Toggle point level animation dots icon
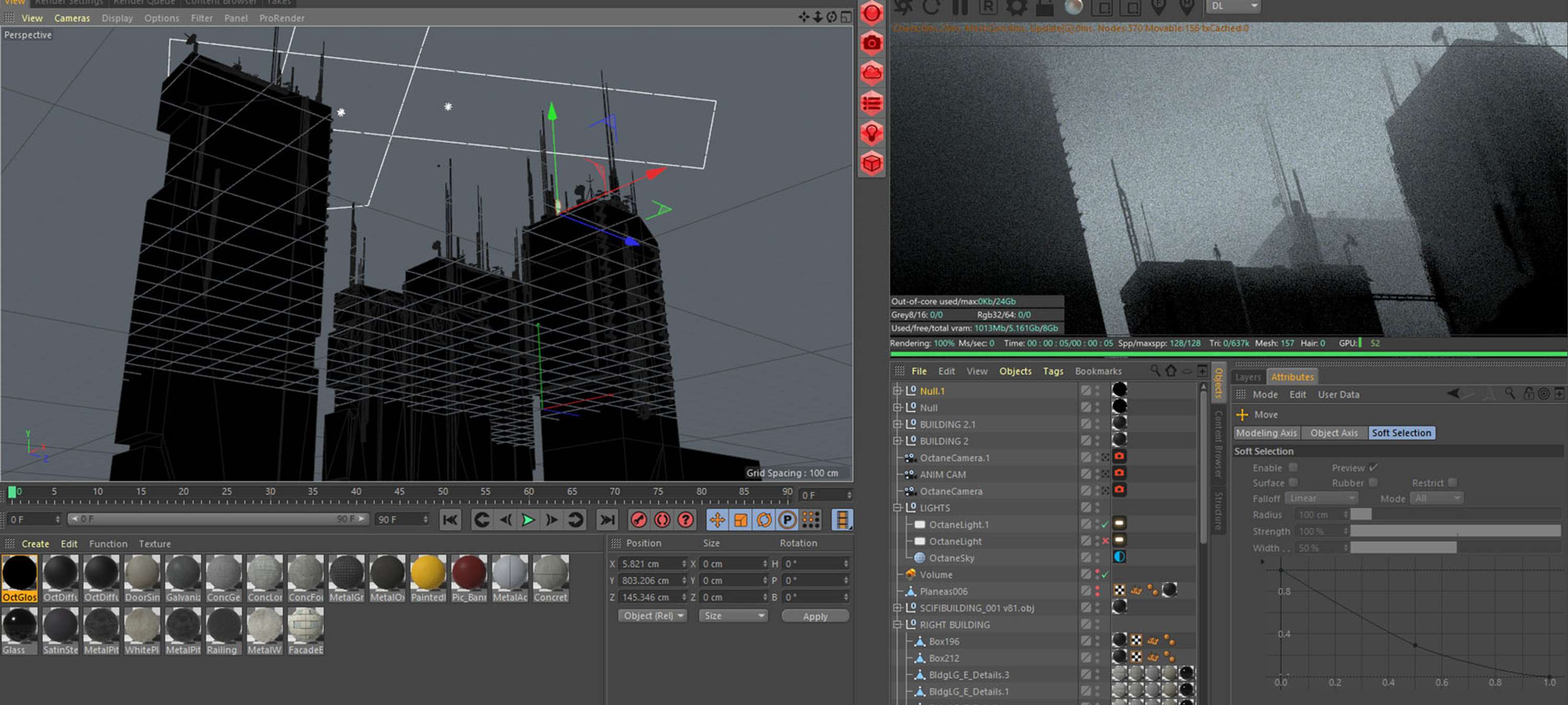 [810, 520]
